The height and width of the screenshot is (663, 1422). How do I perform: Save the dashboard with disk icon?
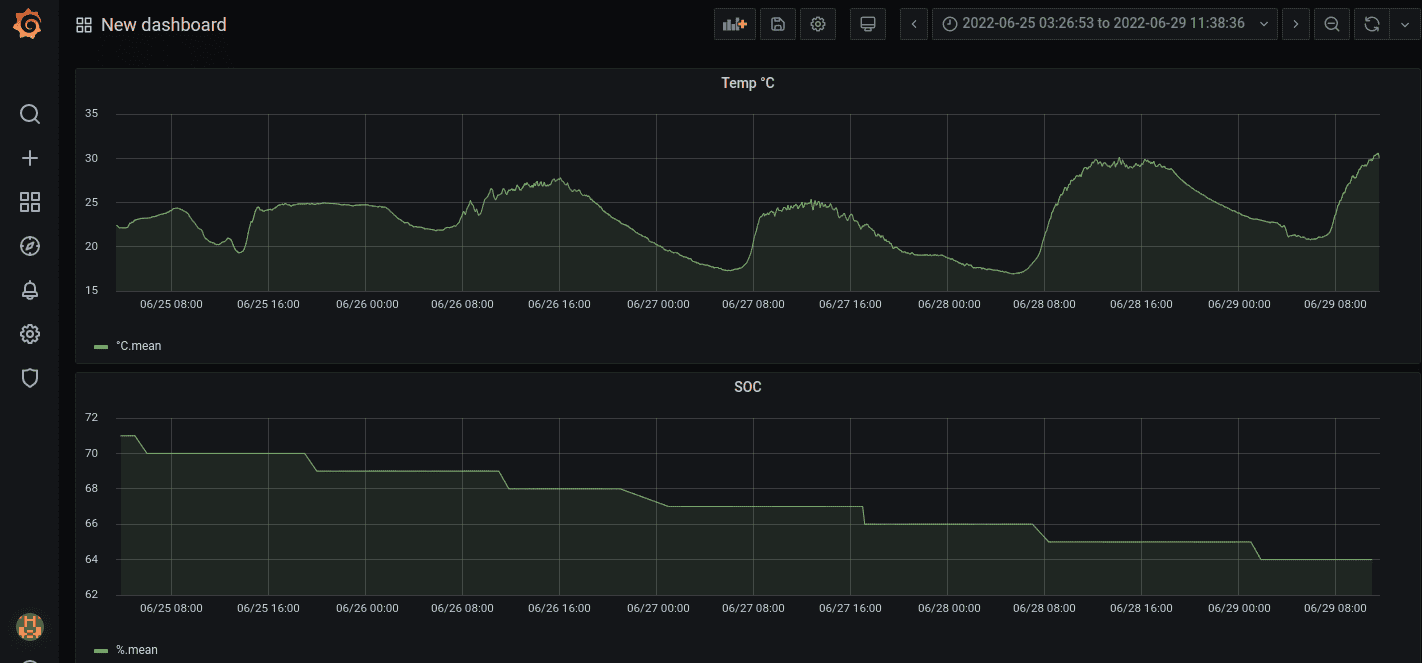tap(778, 24)
